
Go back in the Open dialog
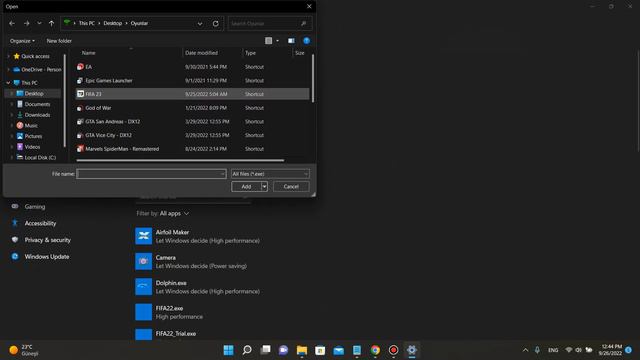tap(12, 24)
